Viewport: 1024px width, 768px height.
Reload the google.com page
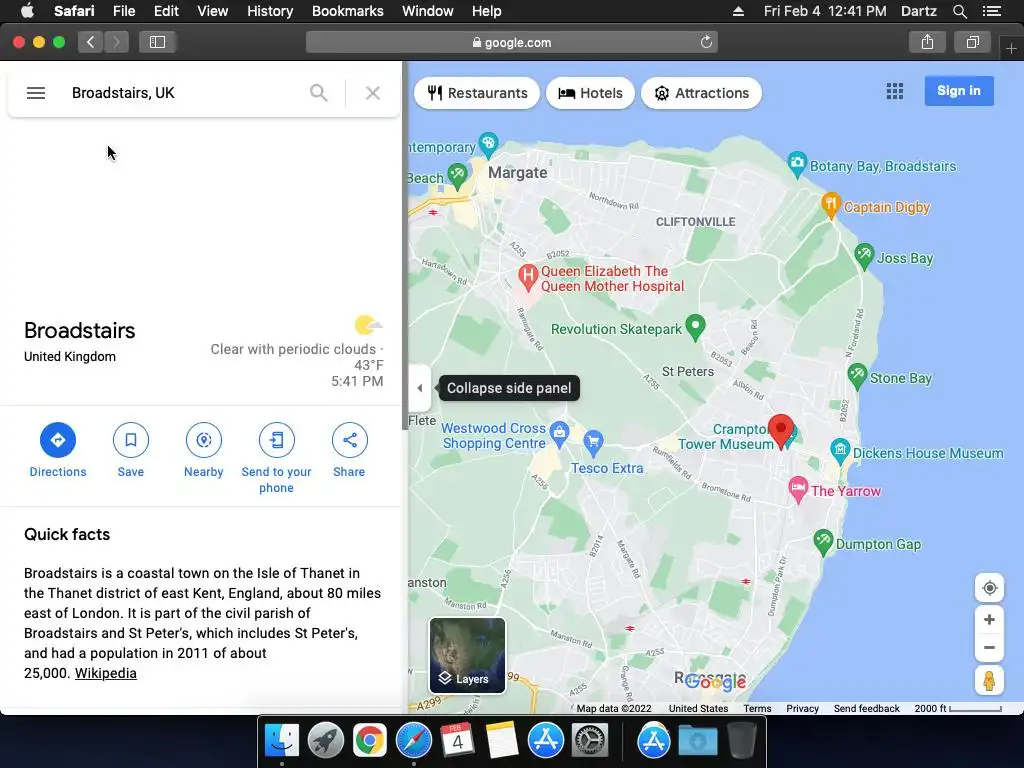(x=706, y=42)
